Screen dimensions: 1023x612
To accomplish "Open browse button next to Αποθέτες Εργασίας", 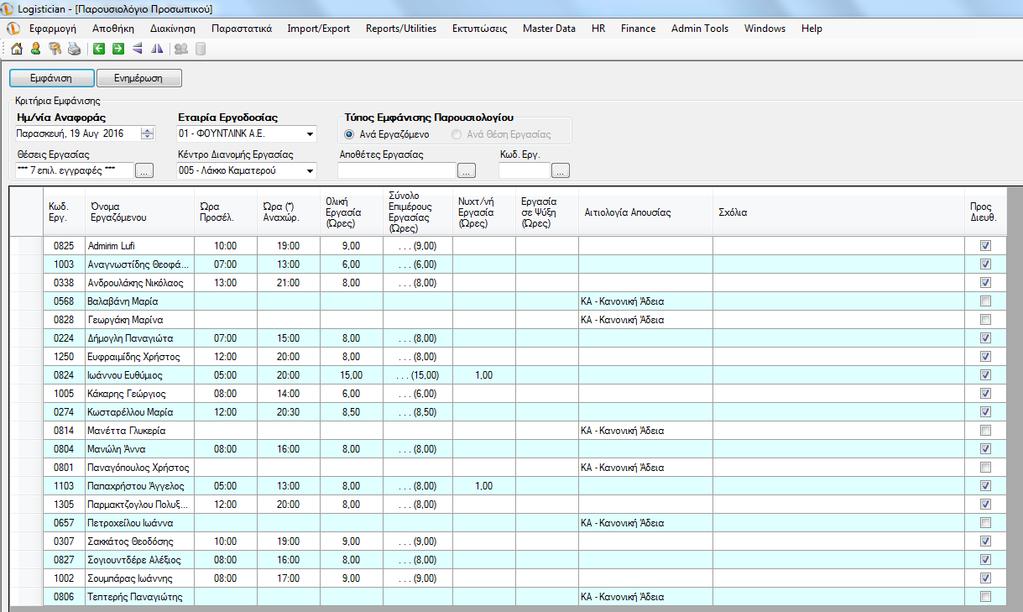I will pos(466,171).
